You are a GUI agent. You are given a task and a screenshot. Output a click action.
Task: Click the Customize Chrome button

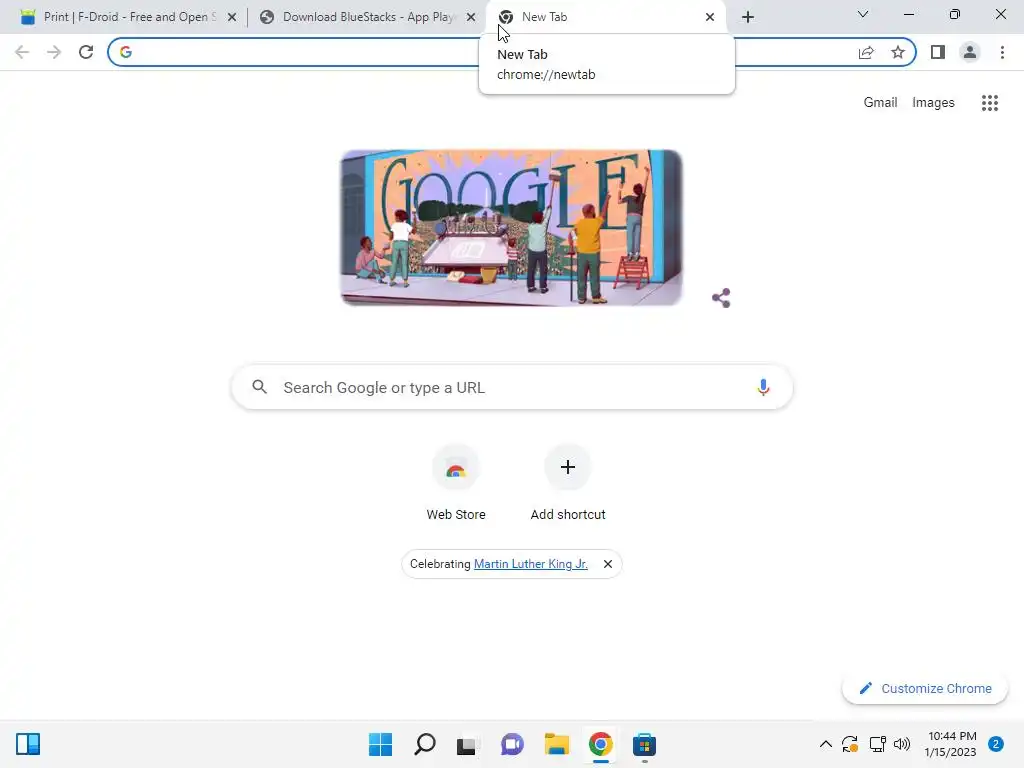(925, 688)
